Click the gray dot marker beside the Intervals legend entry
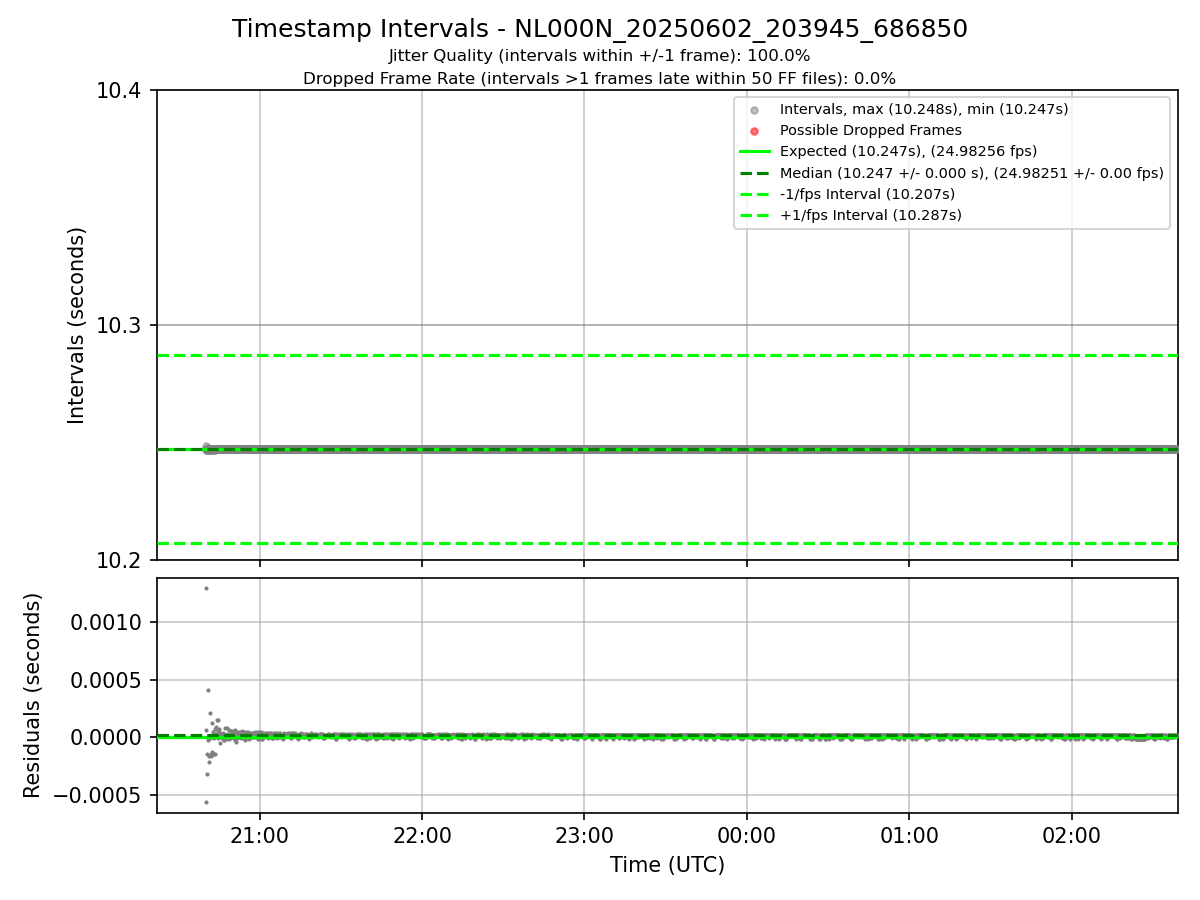 point(755,110)
